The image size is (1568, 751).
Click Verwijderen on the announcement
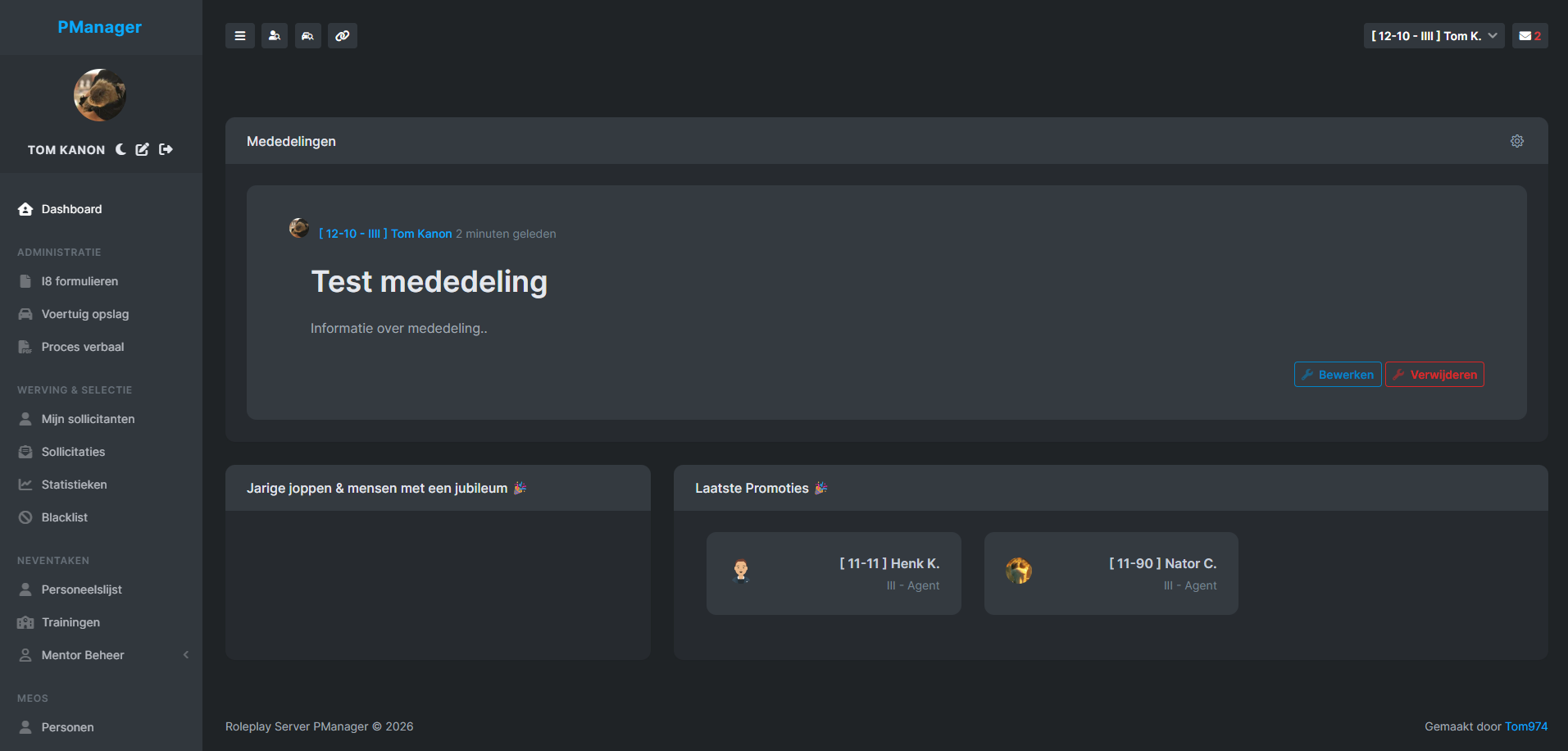pos(1434,374)
